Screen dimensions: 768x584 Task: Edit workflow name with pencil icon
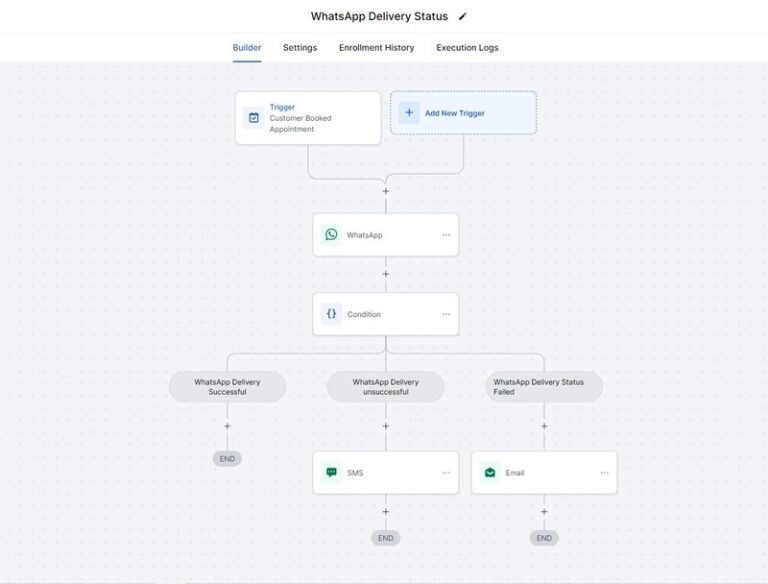point(462,17)
